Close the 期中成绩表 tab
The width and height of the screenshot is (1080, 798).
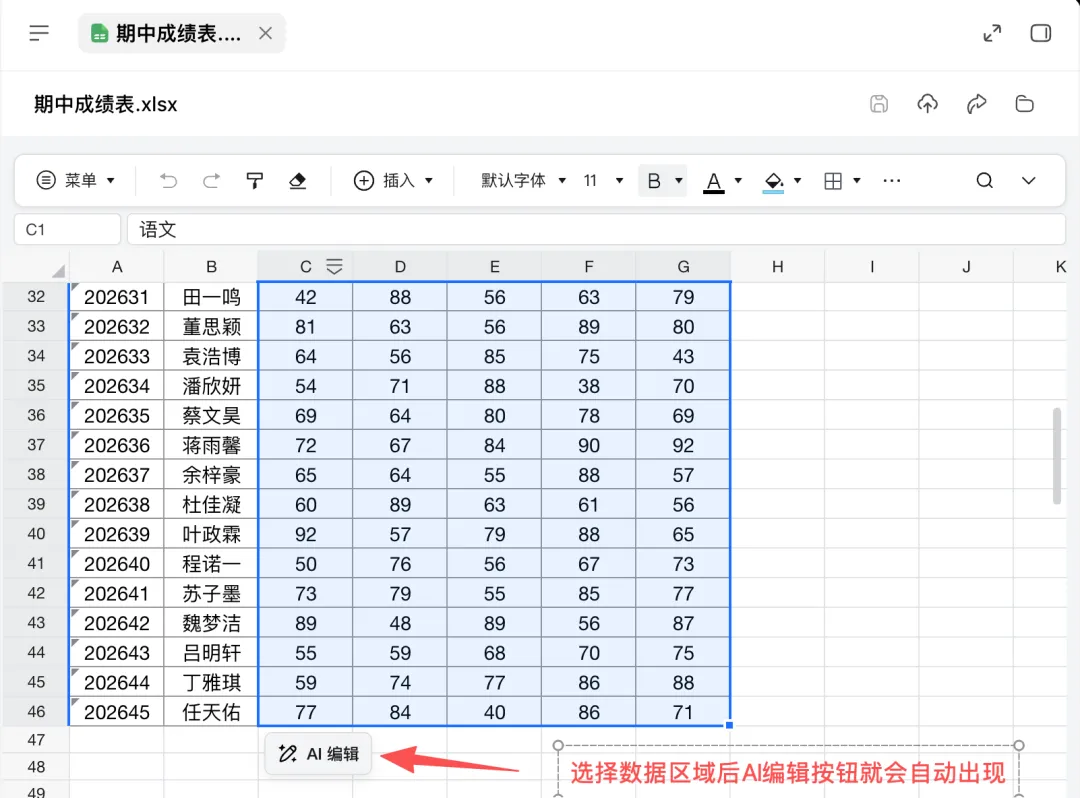tap(265, 33)
